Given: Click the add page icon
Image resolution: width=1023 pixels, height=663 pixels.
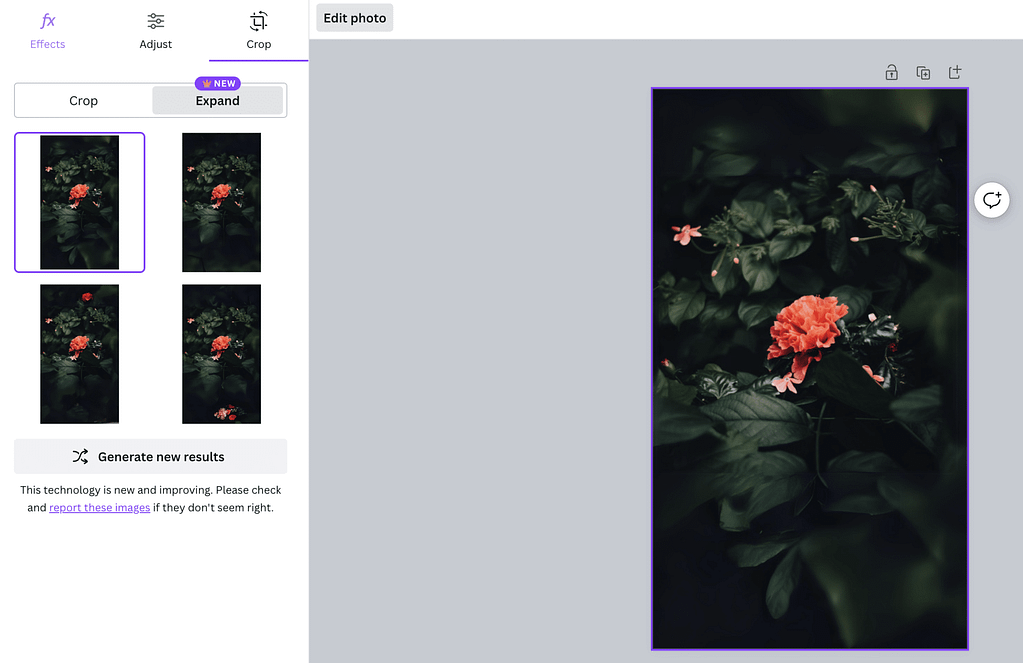Looking at the screenshot, I should [955, 72].
